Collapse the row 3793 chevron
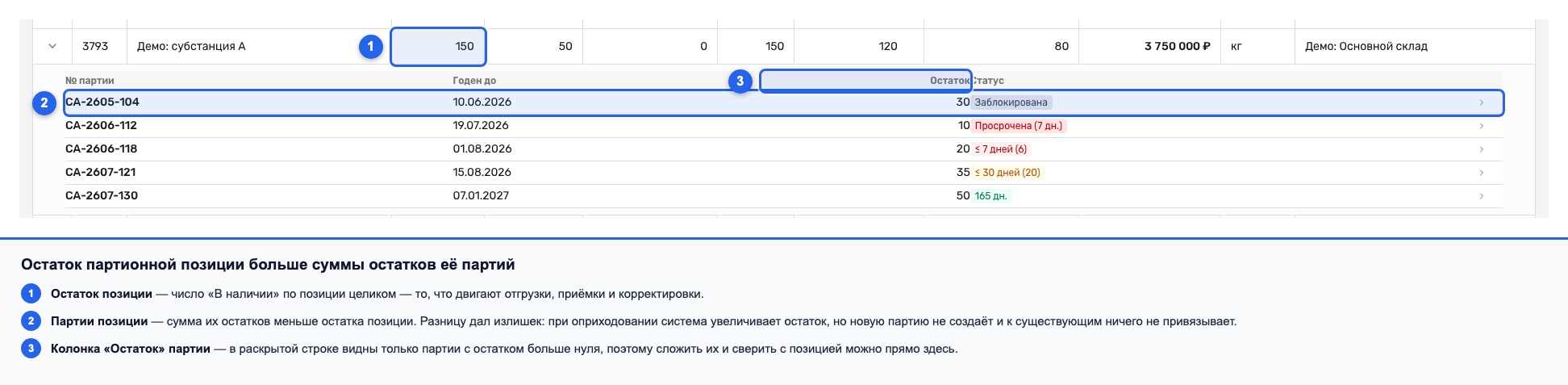 [x=52, y=46]
